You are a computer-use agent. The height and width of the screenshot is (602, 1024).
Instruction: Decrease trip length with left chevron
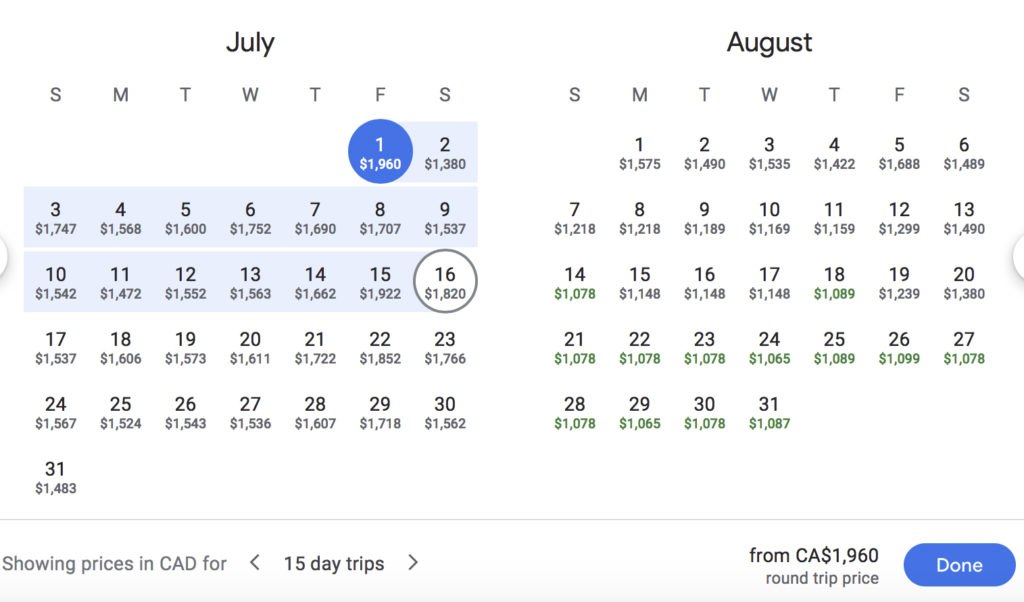255,563
